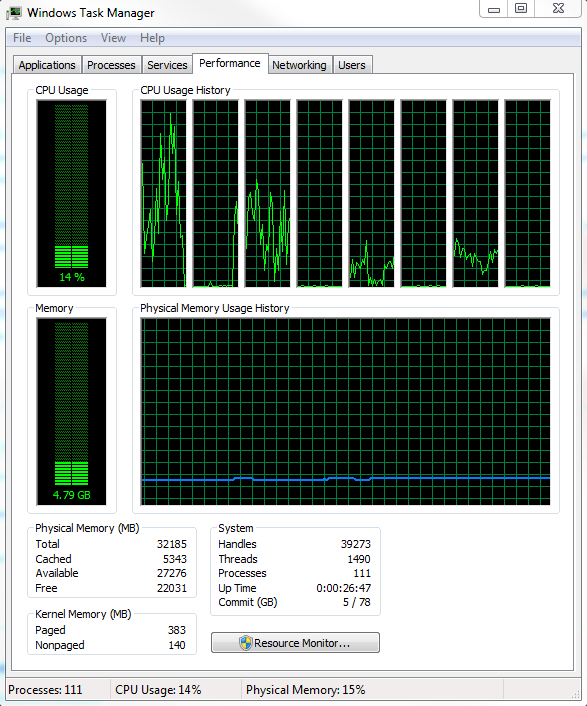Switch to the Networking tab

pyautogui.click(x=299, y=65)
